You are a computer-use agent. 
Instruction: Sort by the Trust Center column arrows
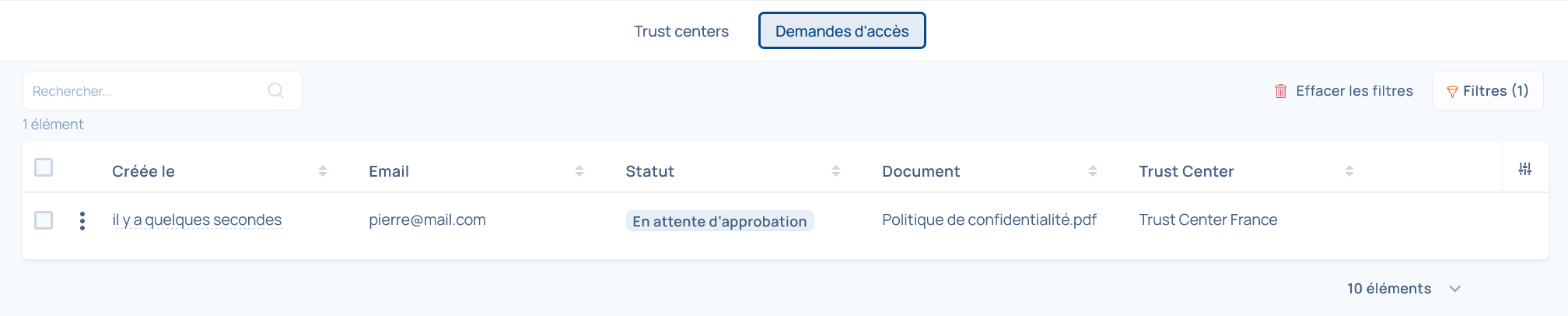(x=1349, y=171)
